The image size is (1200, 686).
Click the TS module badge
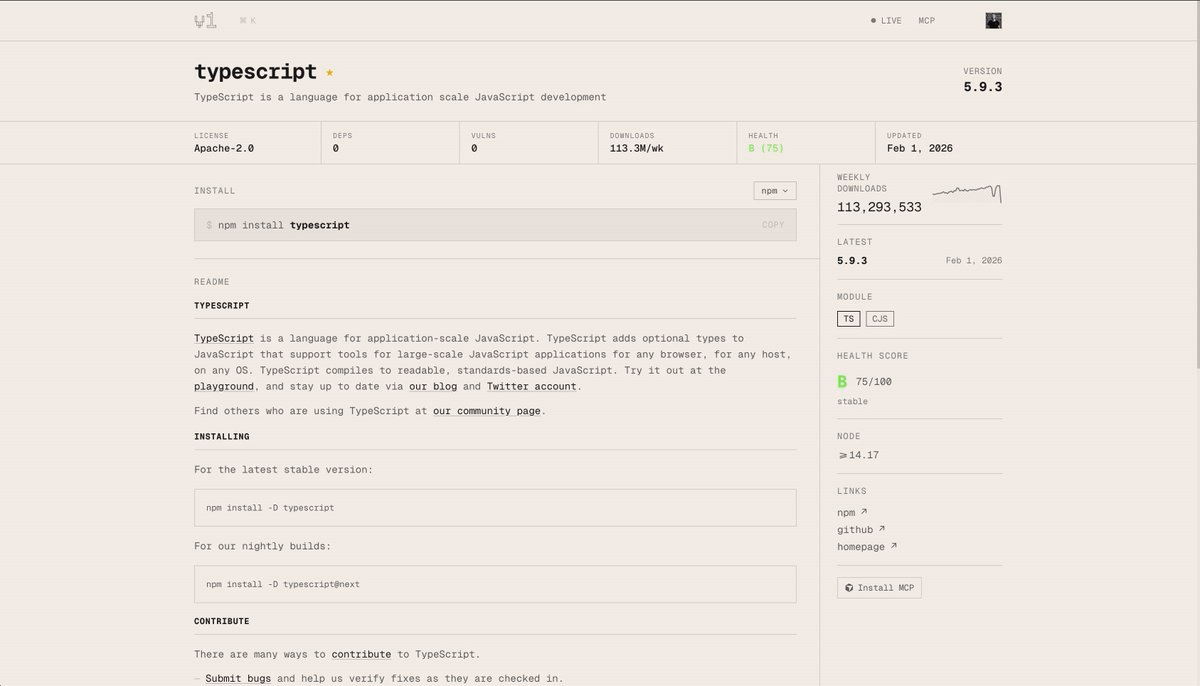pyautogui.click(x=849, y=319)
